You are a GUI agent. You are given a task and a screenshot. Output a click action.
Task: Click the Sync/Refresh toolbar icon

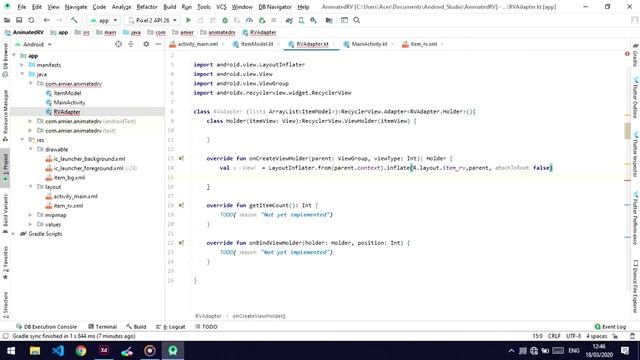(31, 20)
